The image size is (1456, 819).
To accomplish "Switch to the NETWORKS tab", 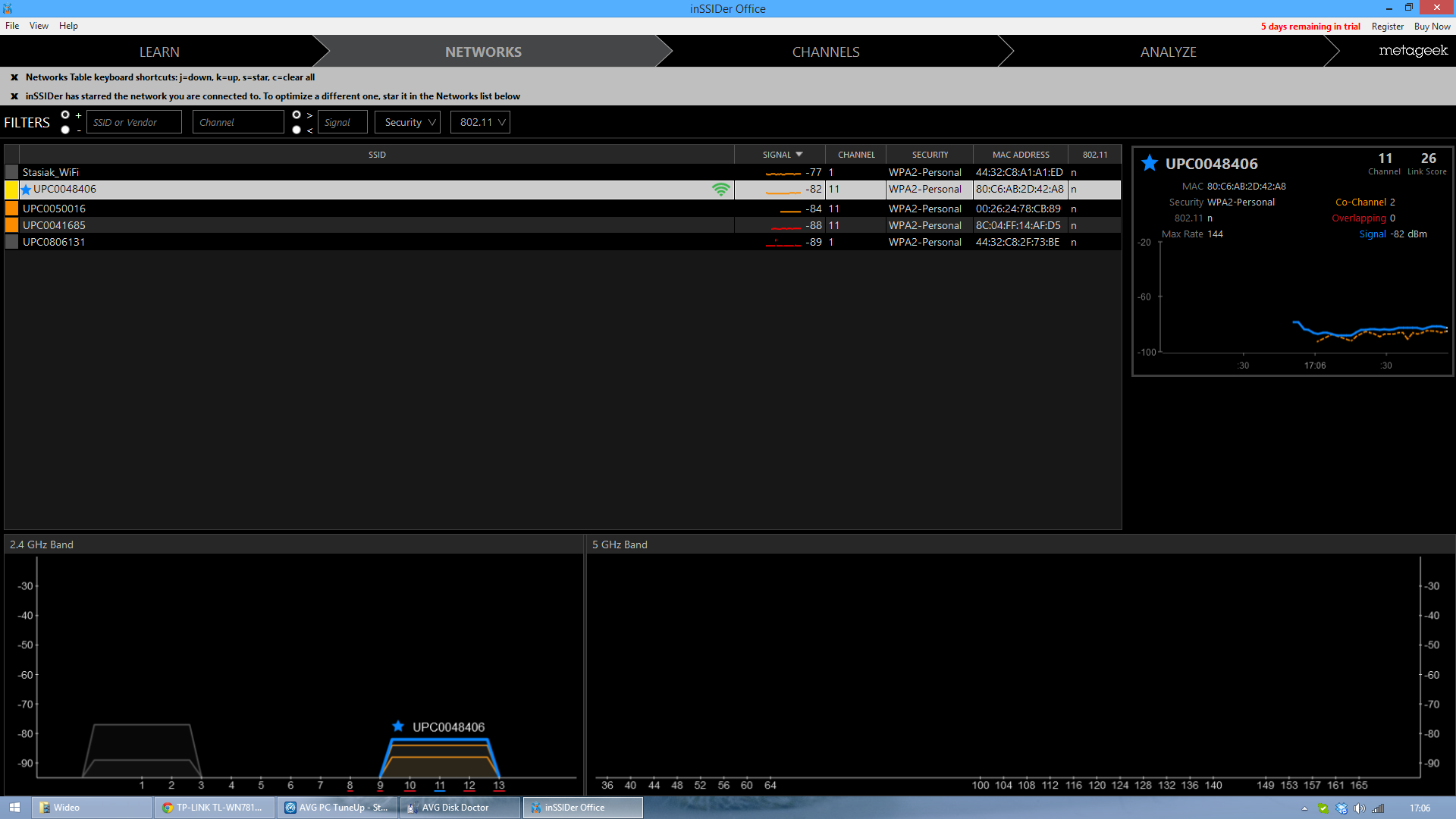I will [483, 52].
